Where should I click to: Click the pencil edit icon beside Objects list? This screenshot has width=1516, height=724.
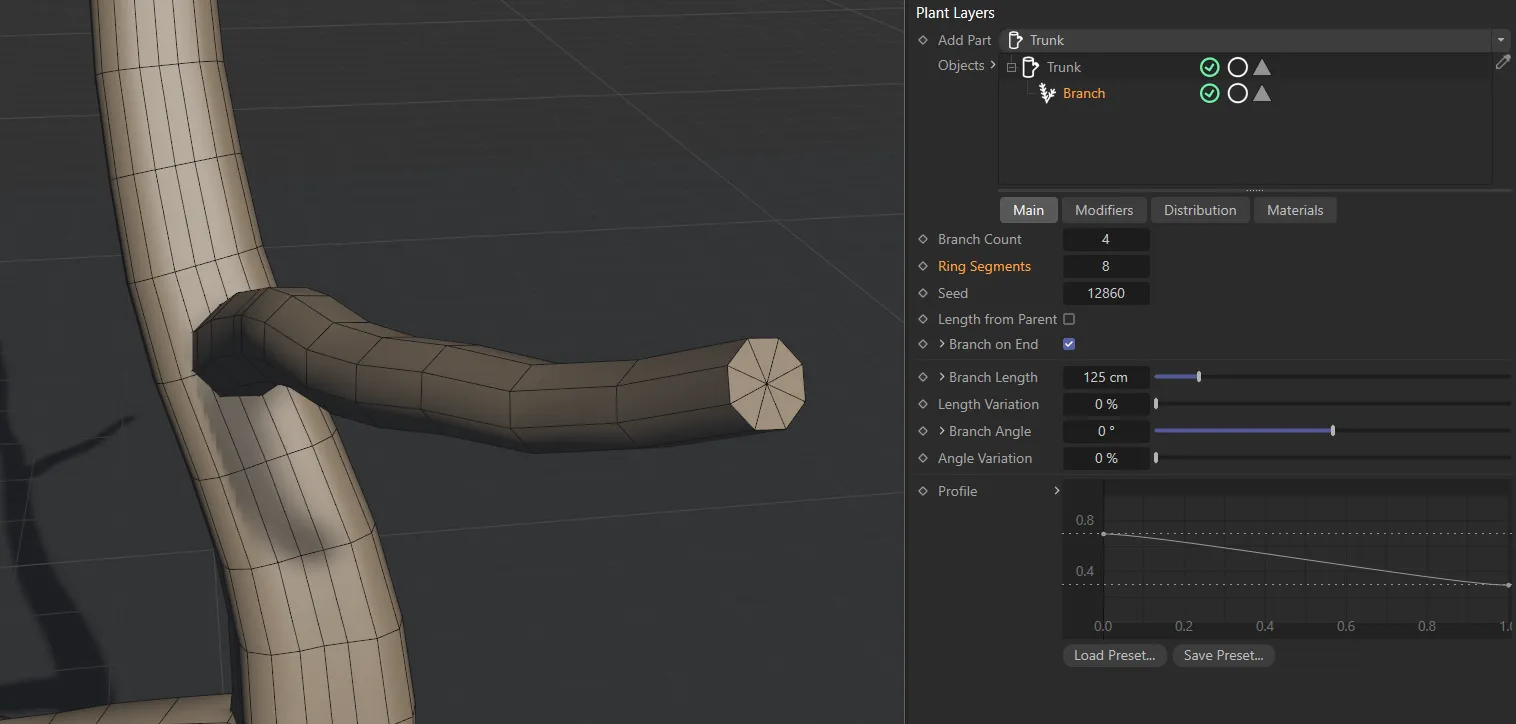1502,62
